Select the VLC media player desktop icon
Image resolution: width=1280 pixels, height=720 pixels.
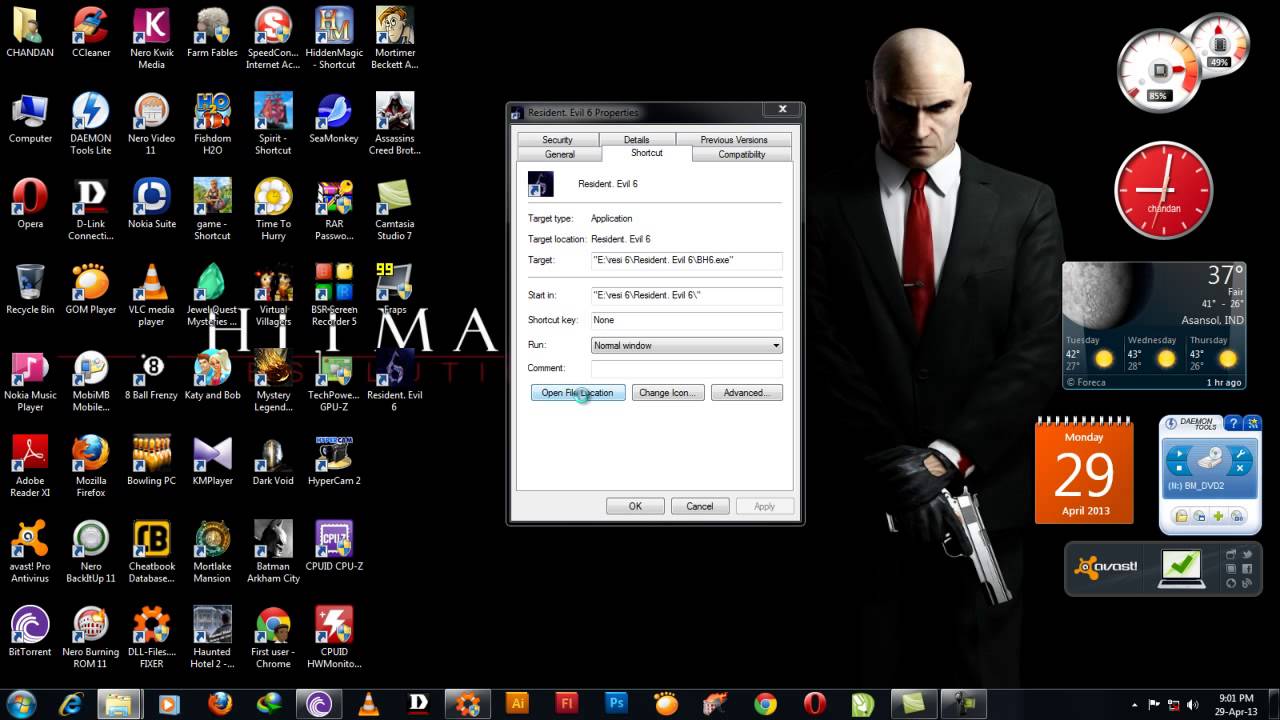click(x=151, y=296)
